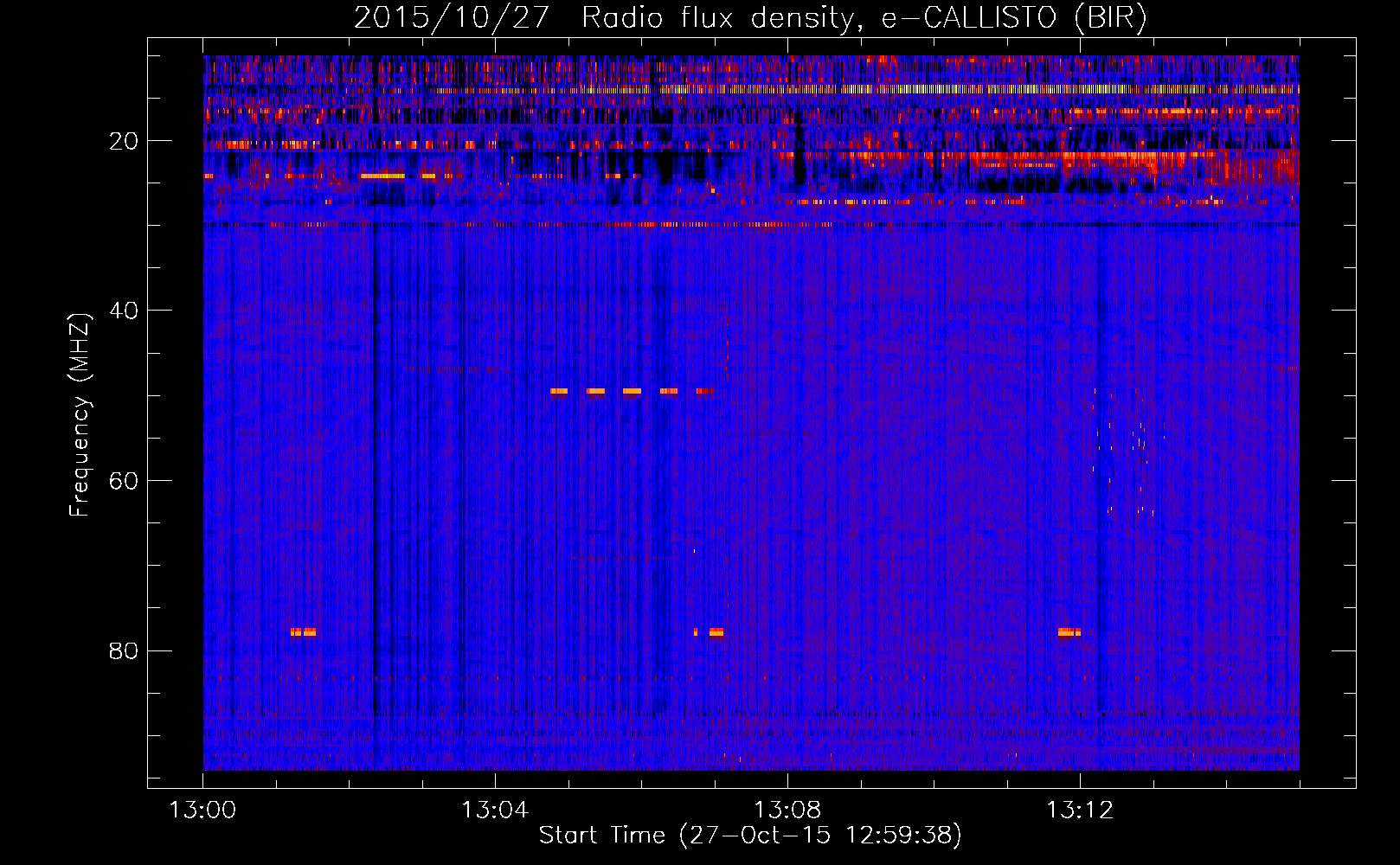The image size is (1400, 865).
Task: Choose the 13:12 time tick label
Action: pos(1080,811)
